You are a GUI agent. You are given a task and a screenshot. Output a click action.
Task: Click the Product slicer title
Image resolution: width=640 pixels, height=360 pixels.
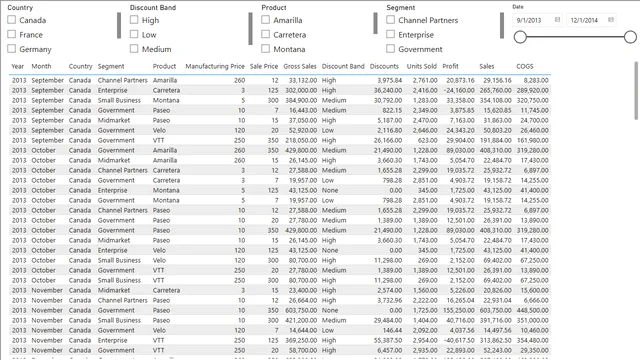tap(274, 7)
